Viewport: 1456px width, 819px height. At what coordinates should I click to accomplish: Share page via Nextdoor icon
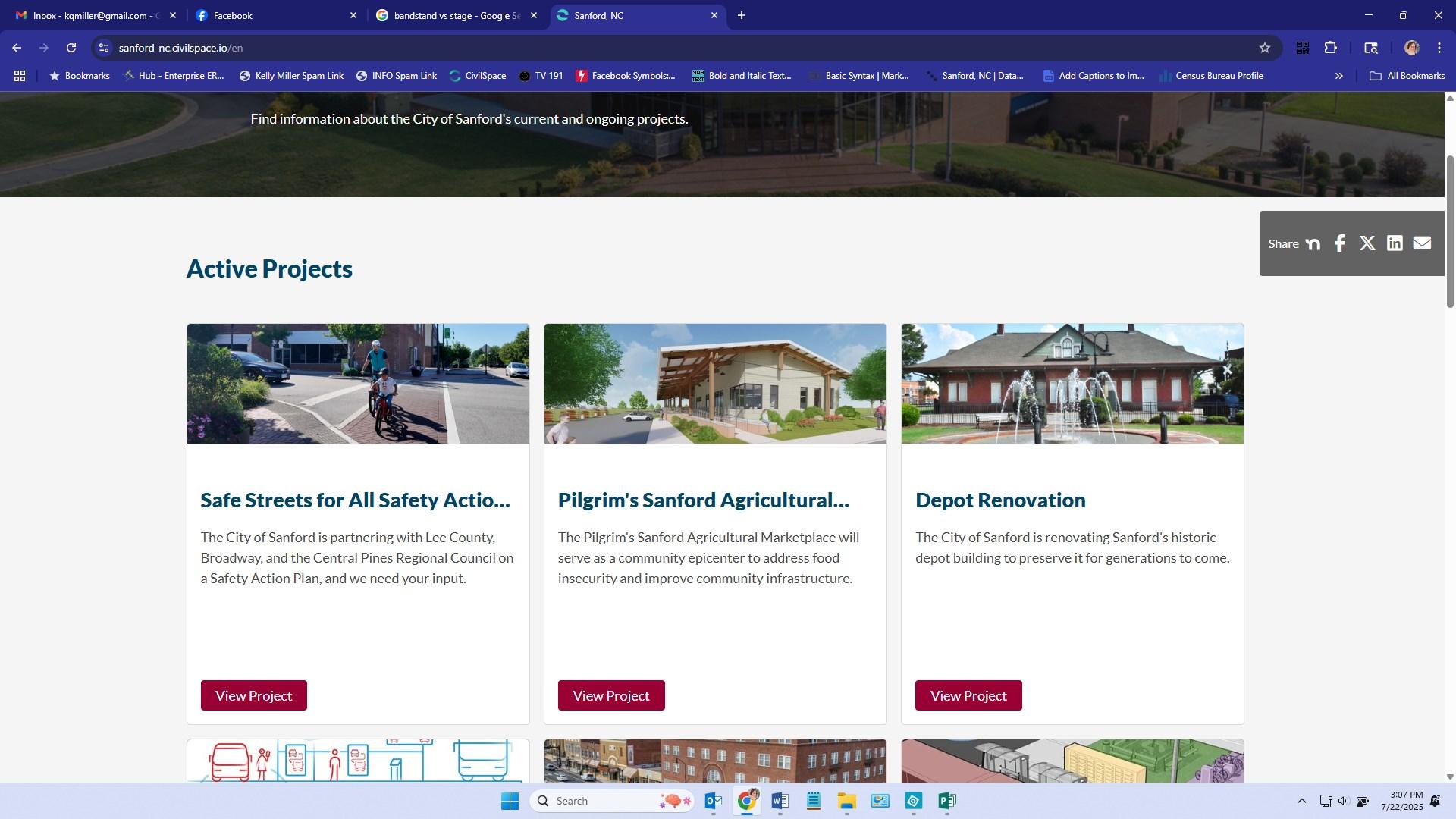(1313, 243)
